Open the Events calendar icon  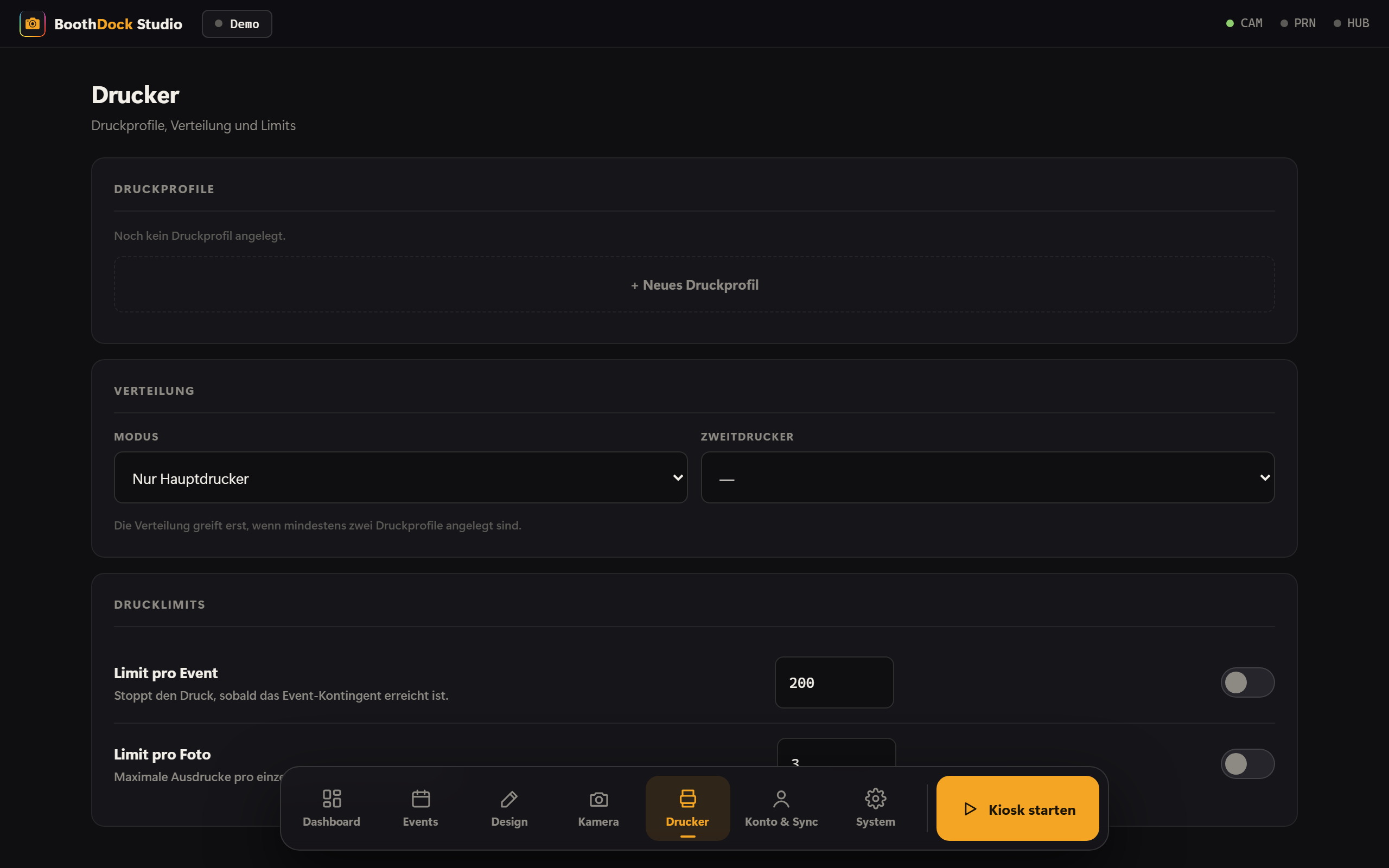[x=420, y=798]
